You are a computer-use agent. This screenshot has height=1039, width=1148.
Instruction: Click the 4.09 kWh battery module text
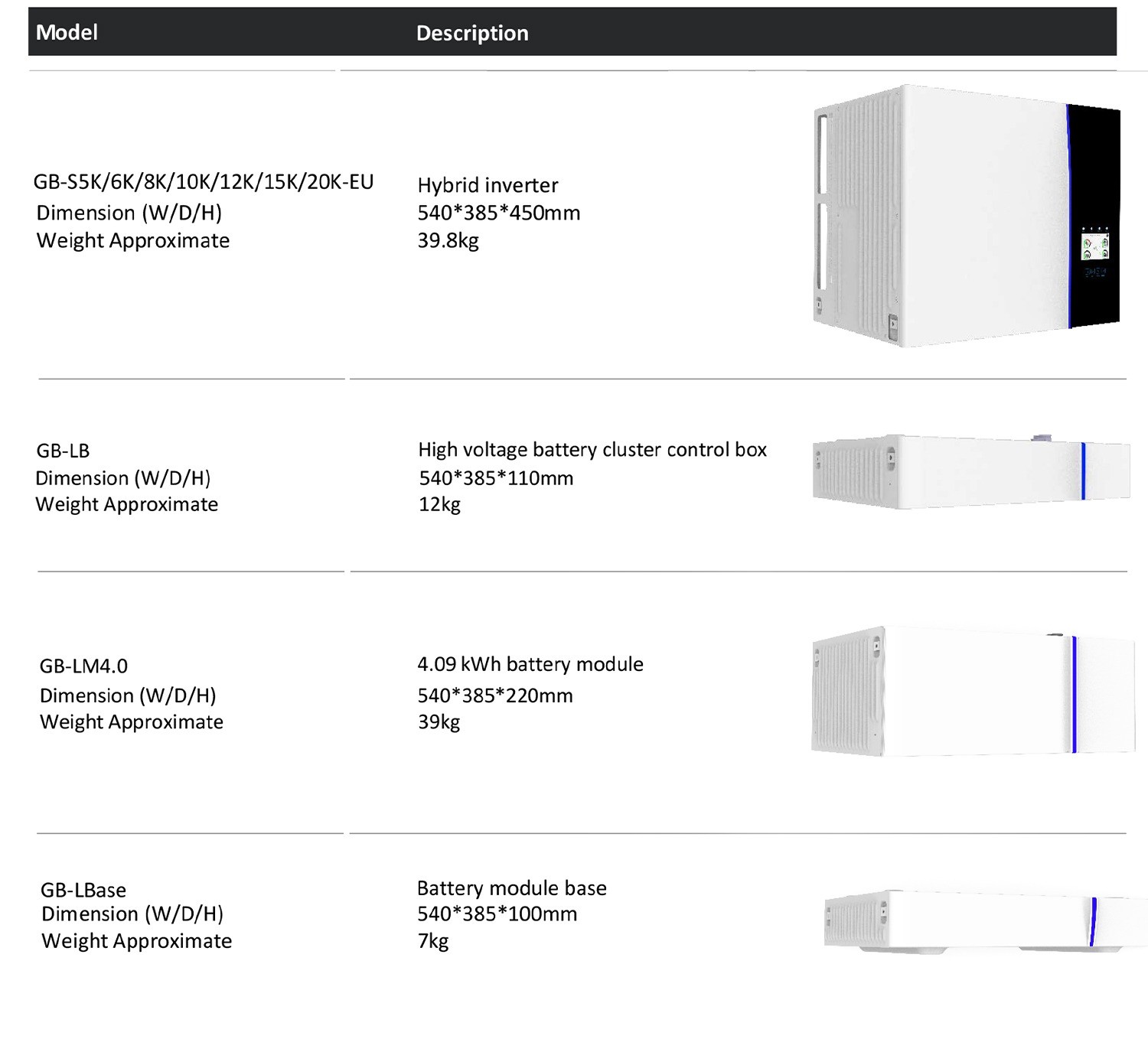point(530,664)
